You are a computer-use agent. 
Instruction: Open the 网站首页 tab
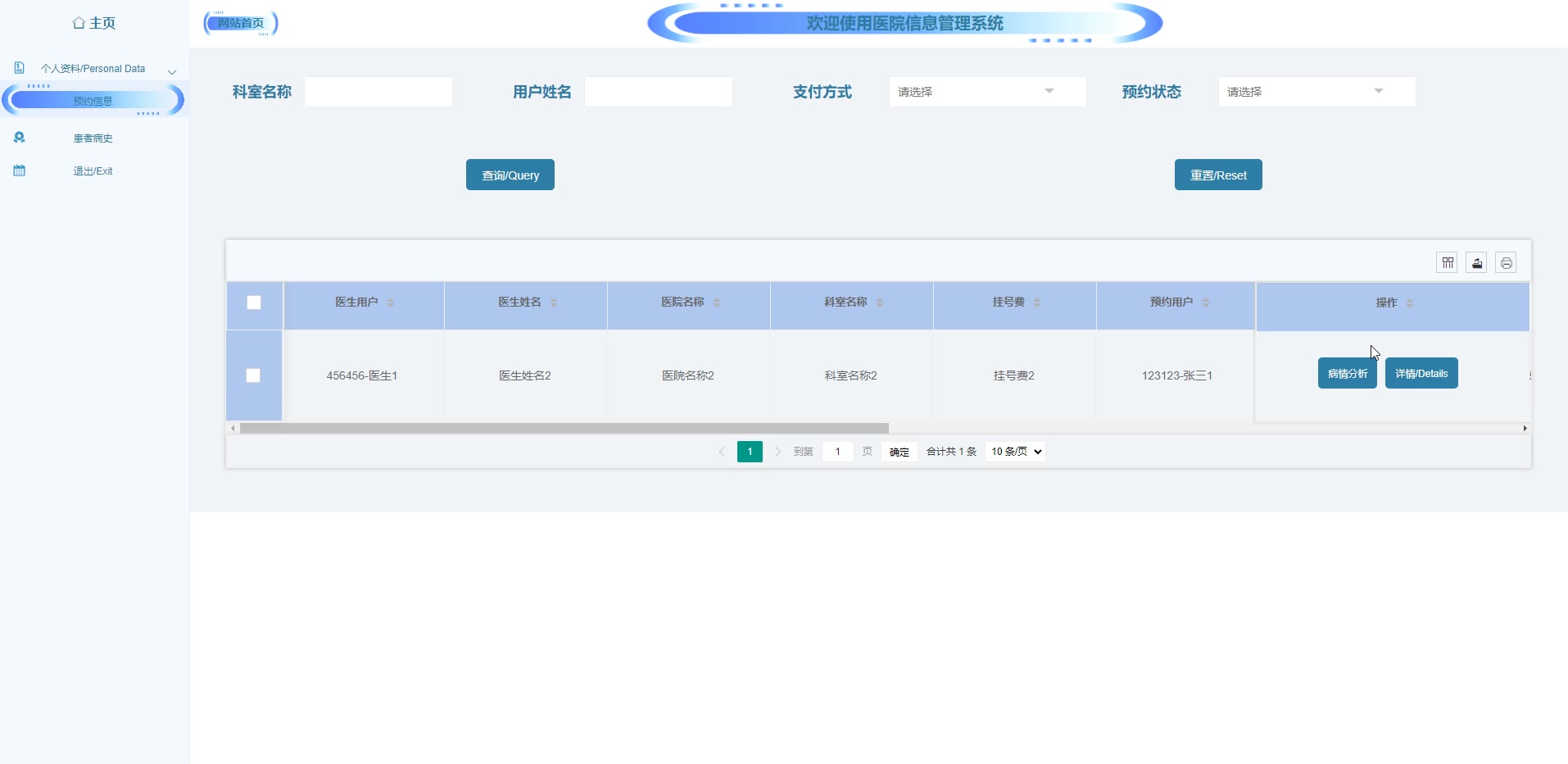241,23
